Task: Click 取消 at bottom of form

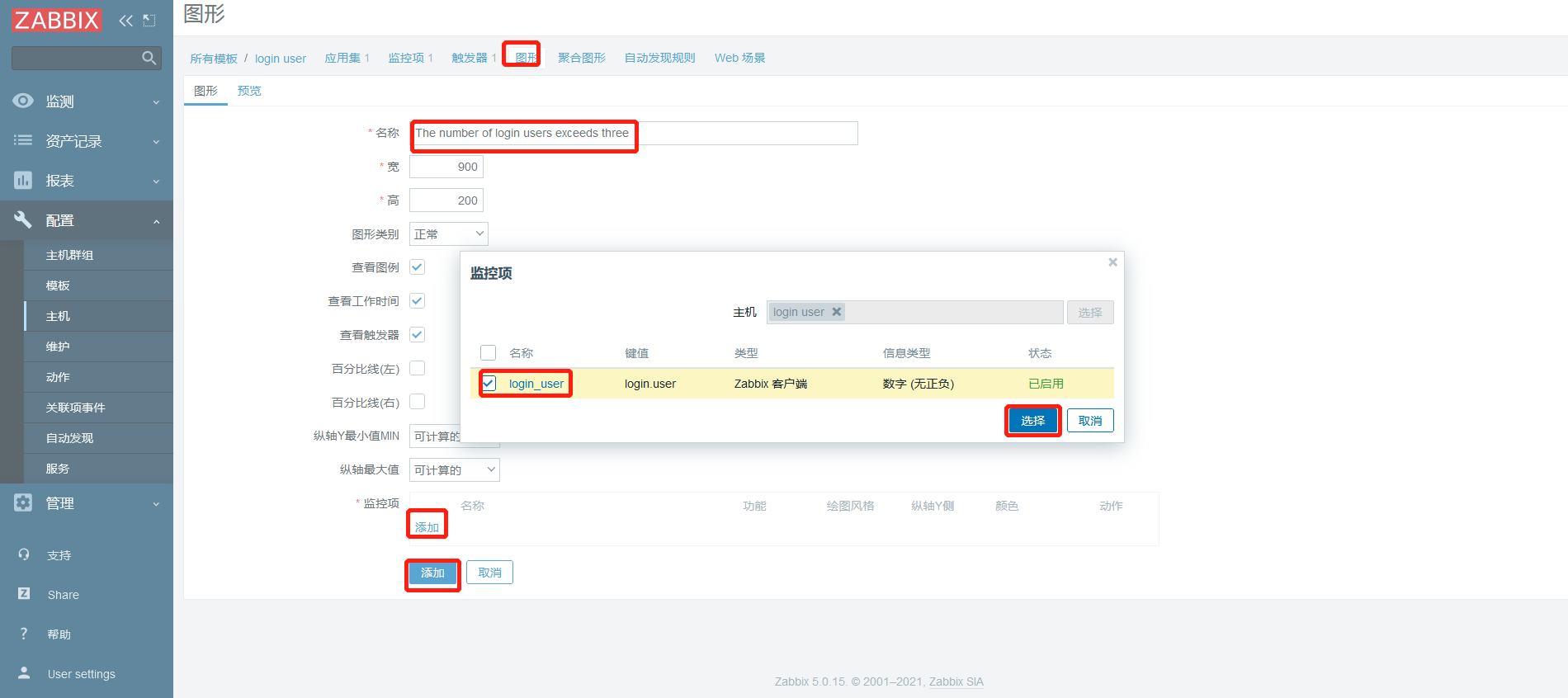Action: coord(489,573)
